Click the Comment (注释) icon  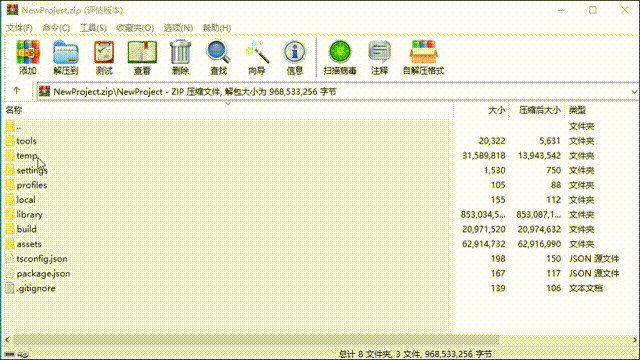click(x=380, y=52)
